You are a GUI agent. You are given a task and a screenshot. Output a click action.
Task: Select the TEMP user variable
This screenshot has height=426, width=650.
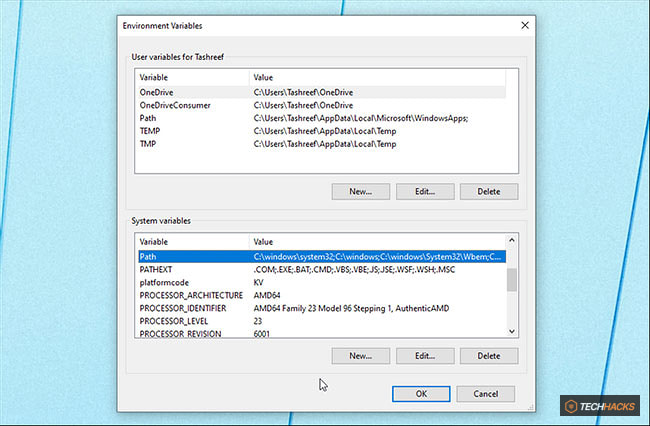[322, 131]
